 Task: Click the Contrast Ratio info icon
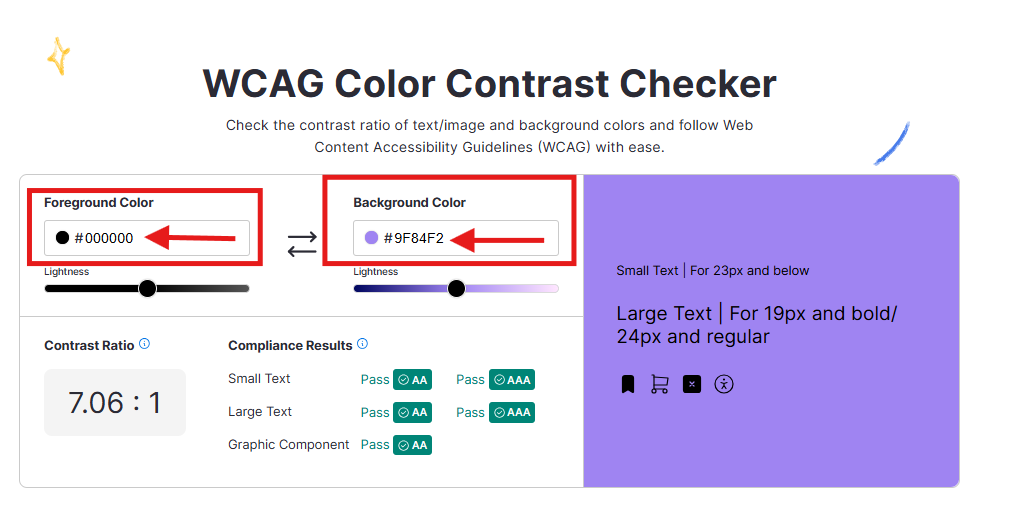(144, 344)
